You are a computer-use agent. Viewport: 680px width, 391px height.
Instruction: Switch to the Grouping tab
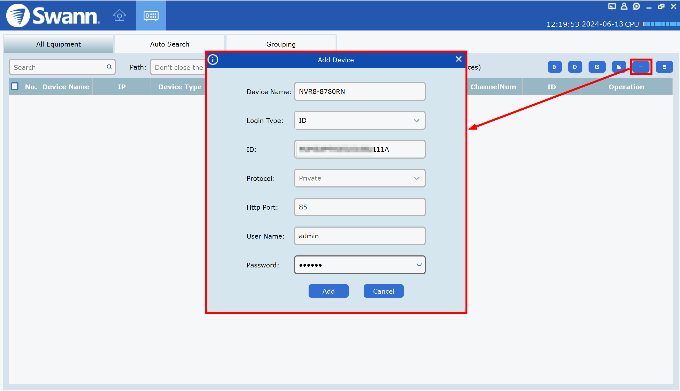281,44
